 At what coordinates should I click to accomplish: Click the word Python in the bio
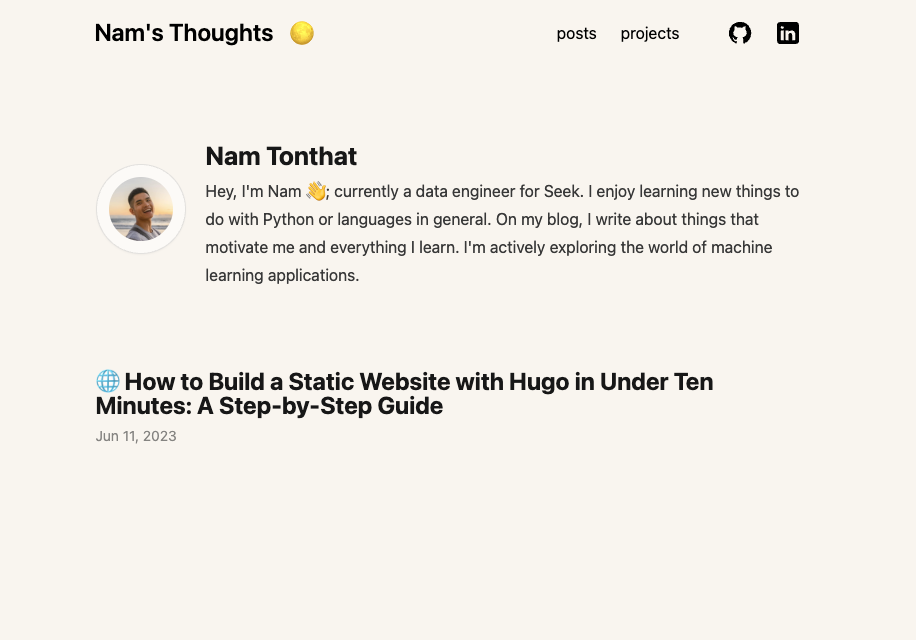coord(288,220)
